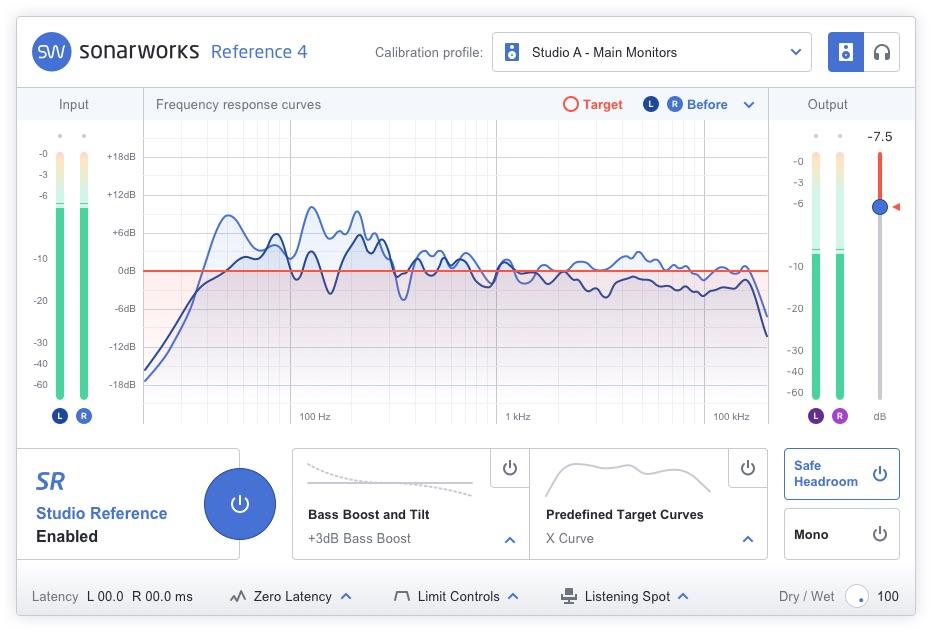Click the Sonarworks SW logo icon
The image size is (932, 632).
[x=51, y=52]
